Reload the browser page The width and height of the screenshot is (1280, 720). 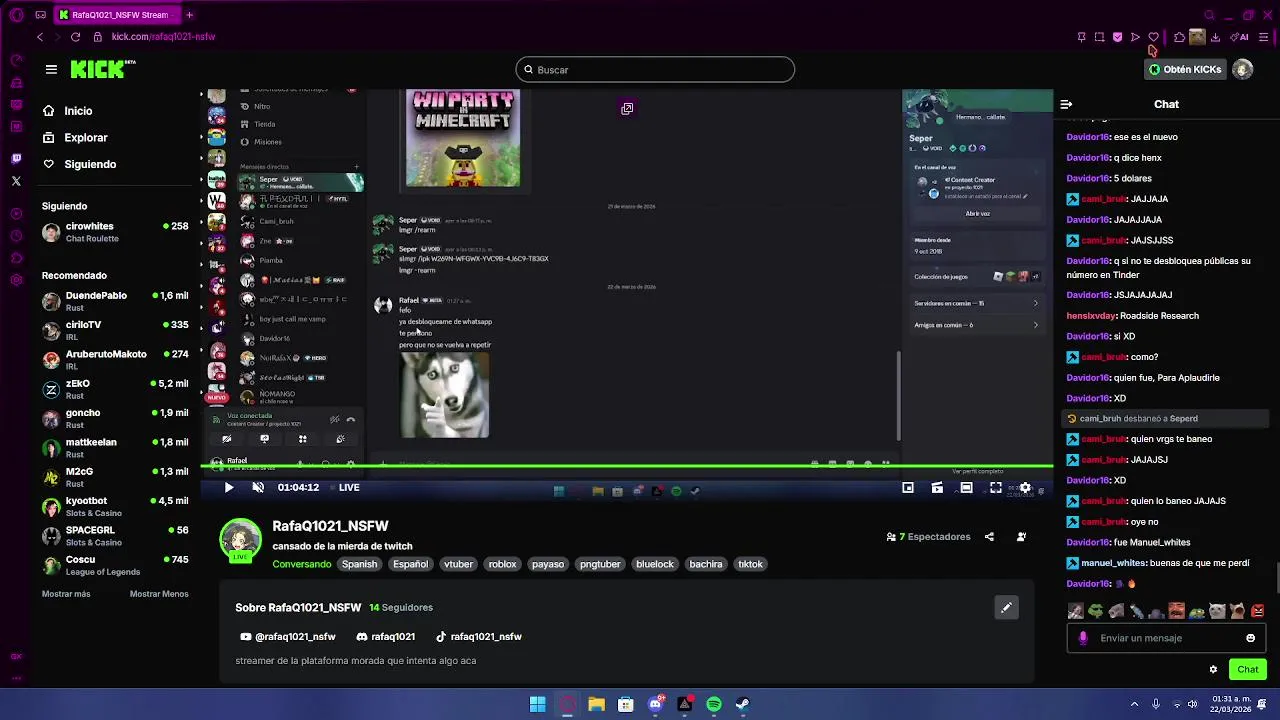pos(75,37)
